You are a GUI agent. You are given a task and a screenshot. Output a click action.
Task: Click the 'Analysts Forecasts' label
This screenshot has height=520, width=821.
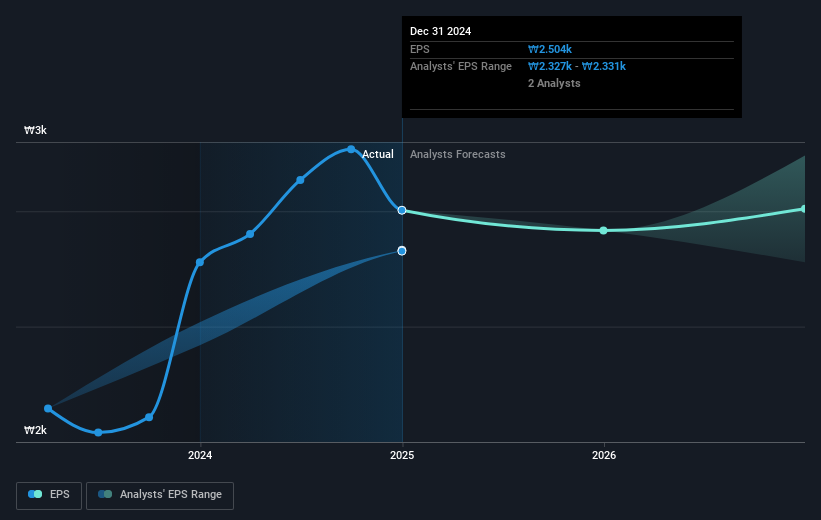458,154
